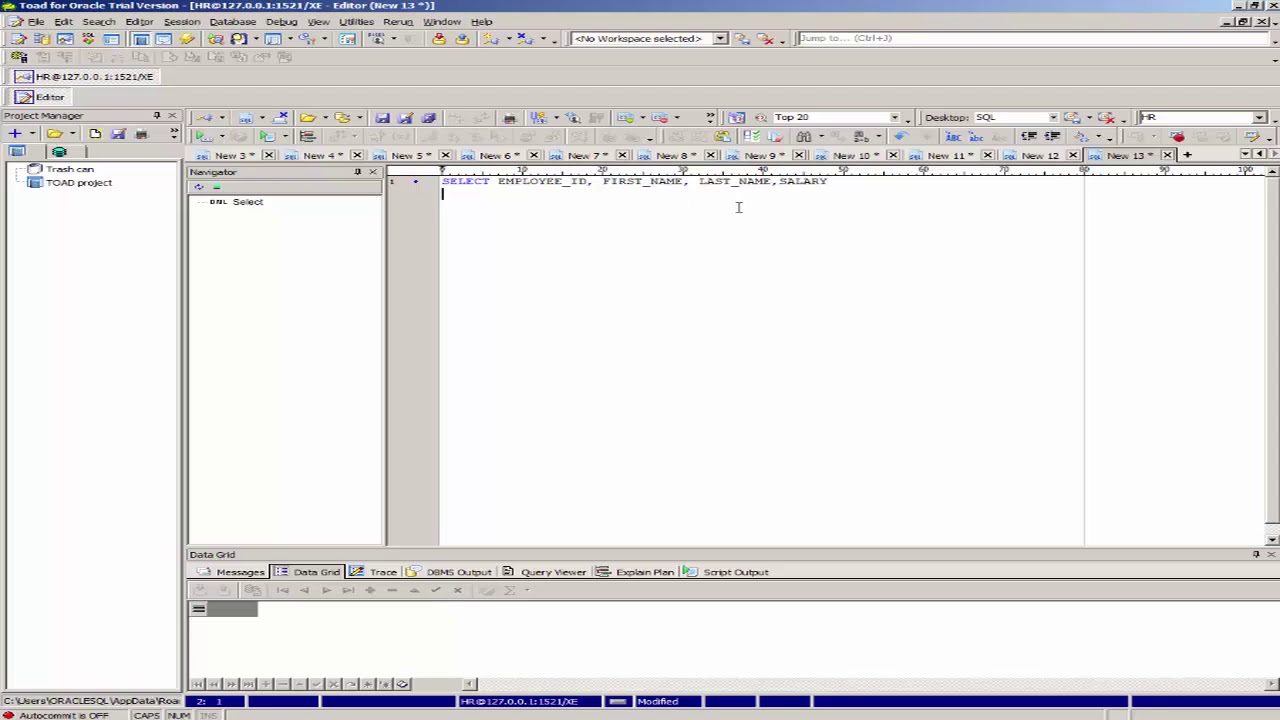Click the new document icon in Project Manager
The image size is (1280, 720).
(x=95, y=134)
